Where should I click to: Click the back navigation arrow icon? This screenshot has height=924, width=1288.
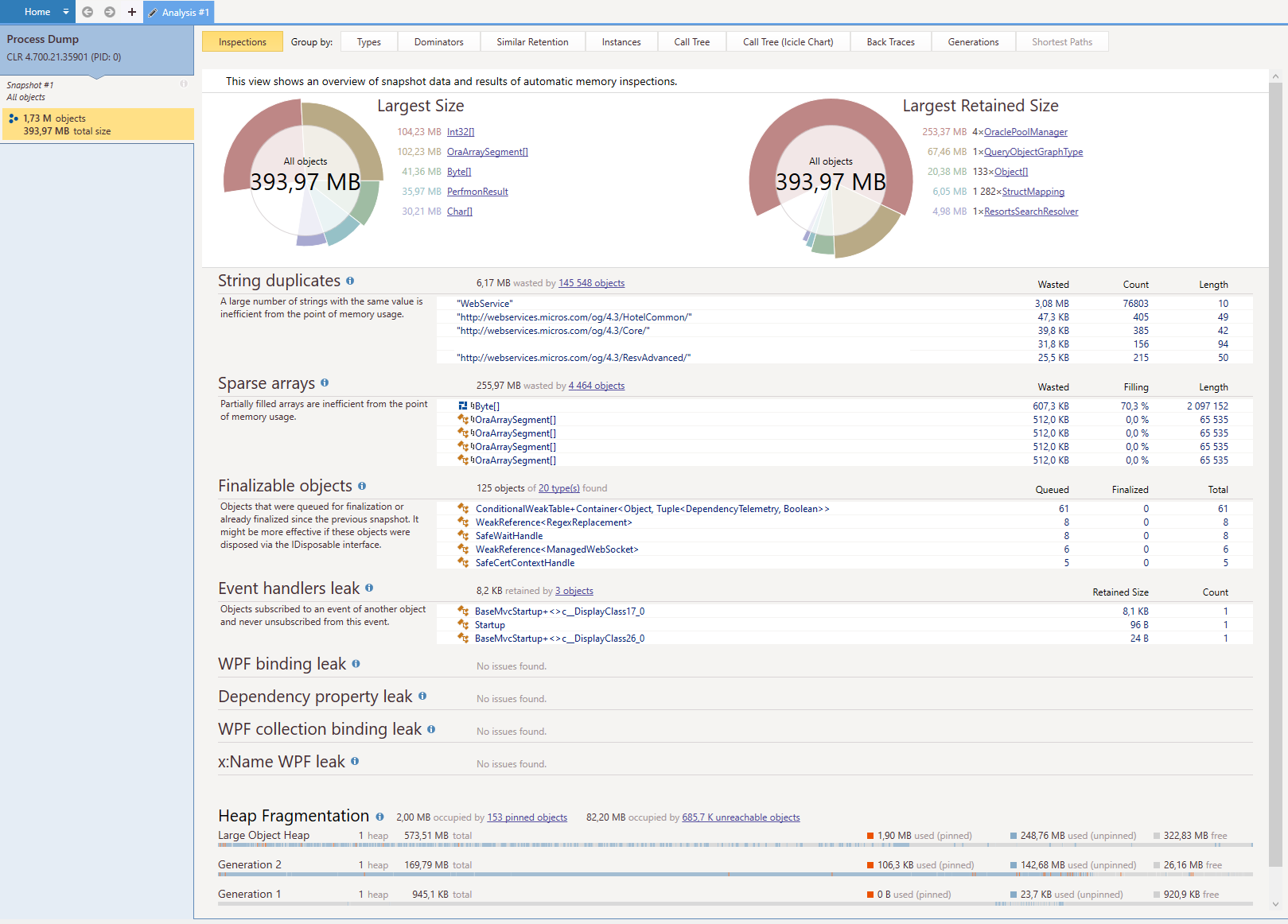coord(88,12)
